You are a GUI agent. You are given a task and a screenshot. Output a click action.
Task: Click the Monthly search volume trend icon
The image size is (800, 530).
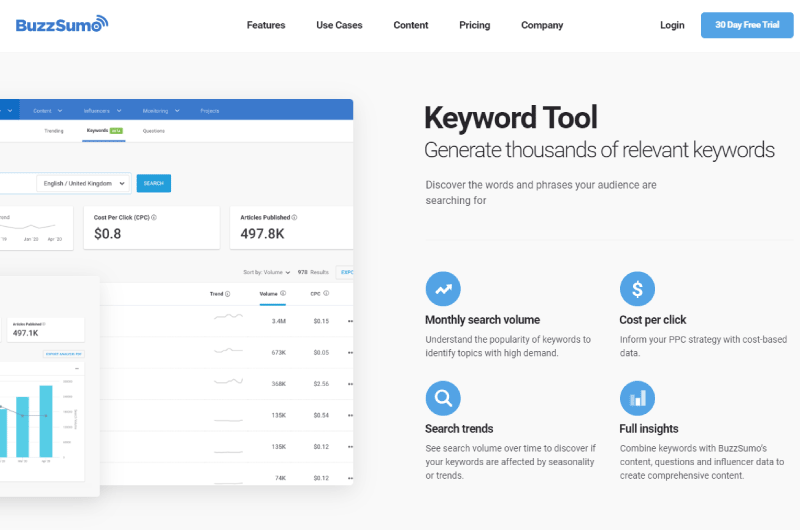pos(443,289)
